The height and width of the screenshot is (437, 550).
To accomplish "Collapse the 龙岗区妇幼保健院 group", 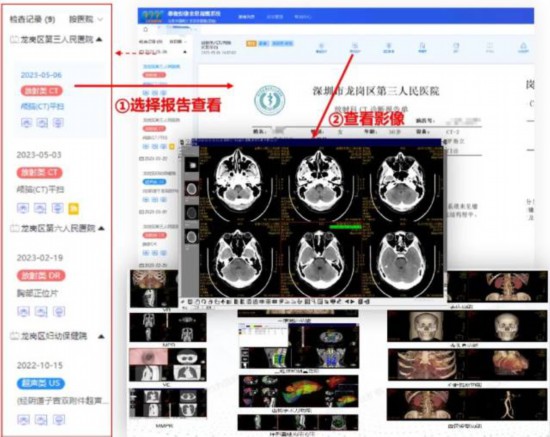I will 101,336.
